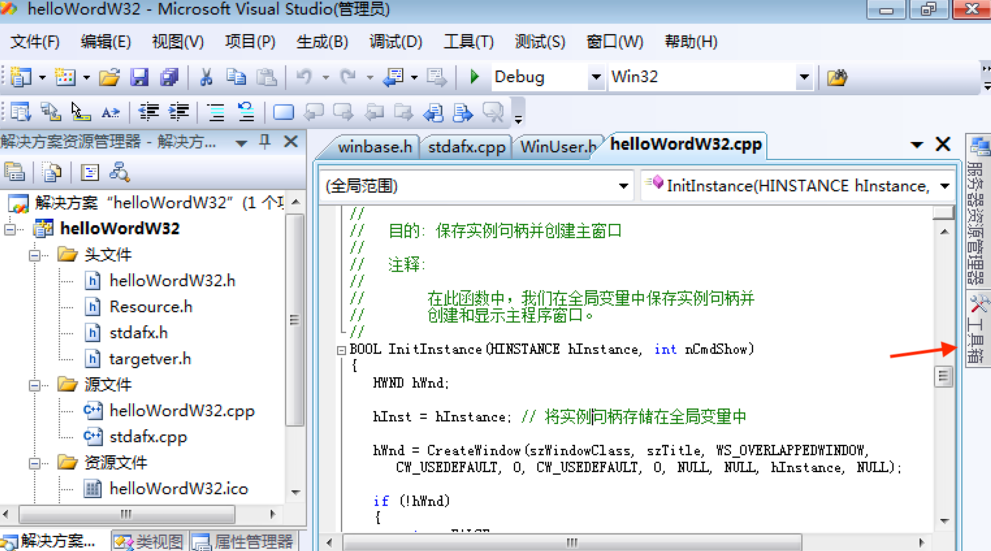991x551 pixels.
Task: Open the 文件(F) menu
Action: (35, 42)
